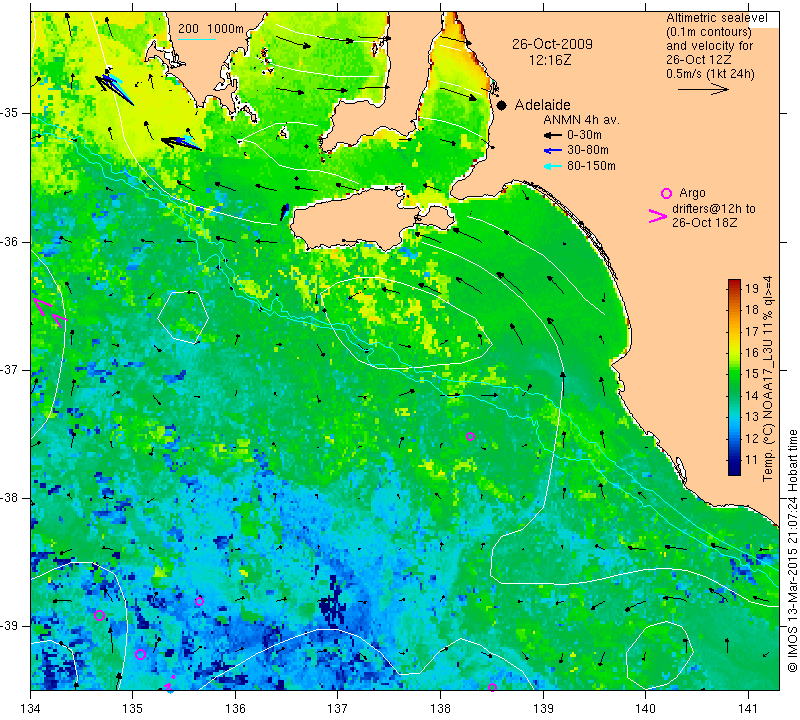Click the Argo float marker near 138.3E 37.5S

click(x=470, y=436)
